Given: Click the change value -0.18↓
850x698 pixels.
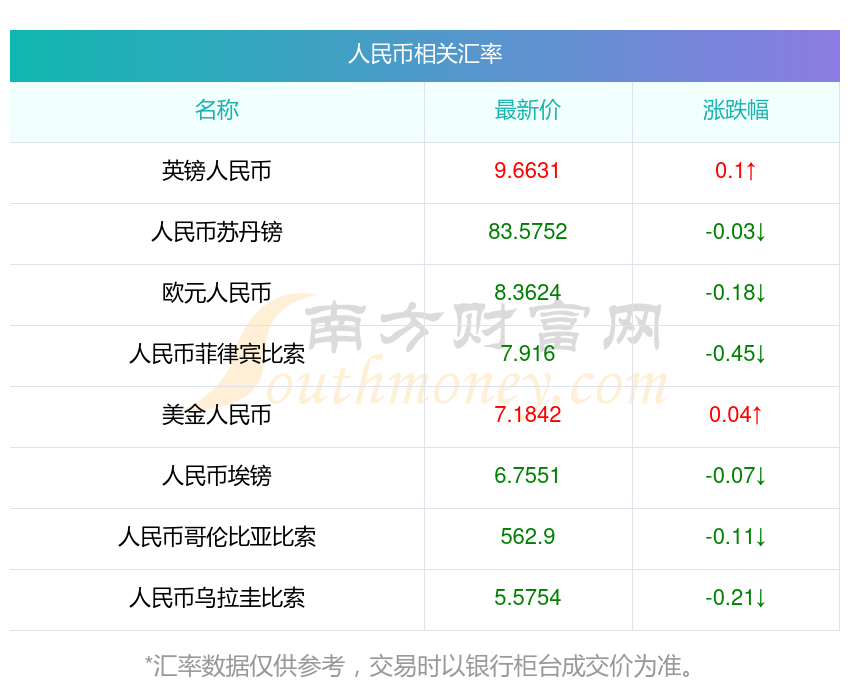Looking at the screenshot, I should pos(736,293).
